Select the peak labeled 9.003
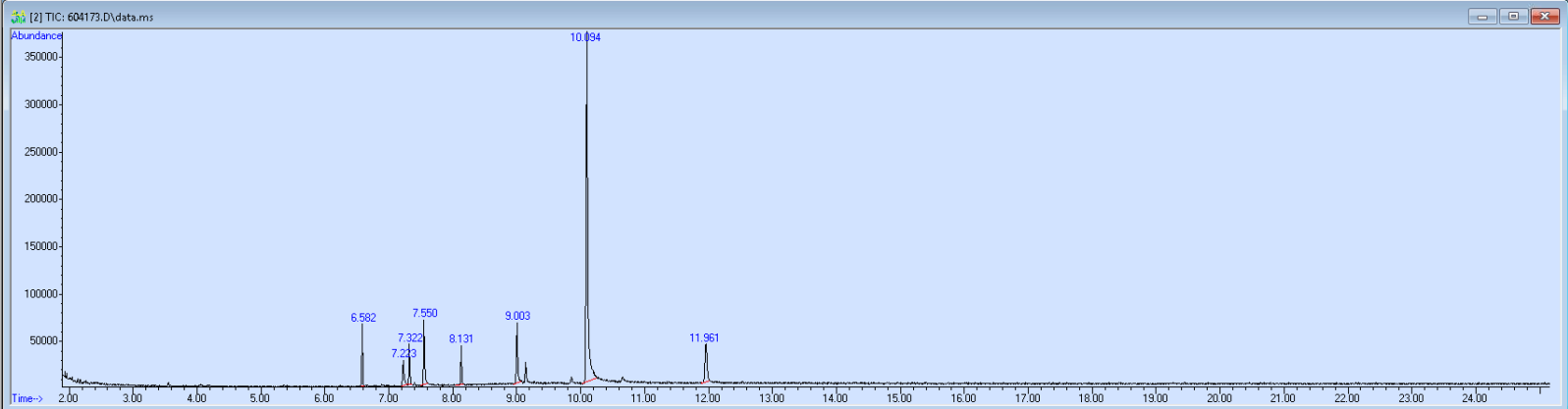This screenshot has height=409, width=1568. point(517,316)
